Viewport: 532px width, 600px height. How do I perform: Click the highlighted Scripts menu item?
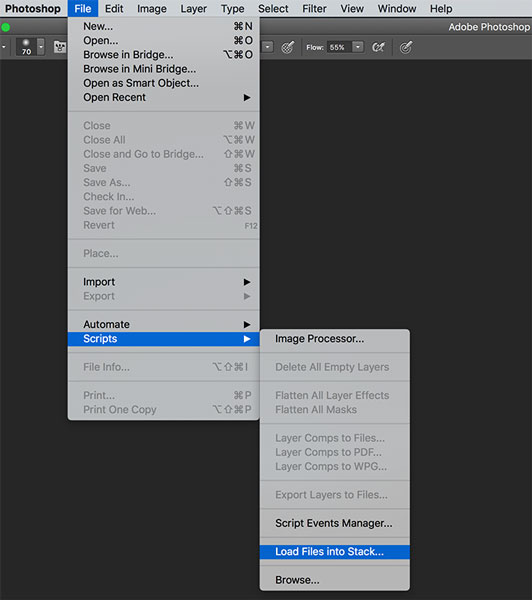(x=164, y=339)
